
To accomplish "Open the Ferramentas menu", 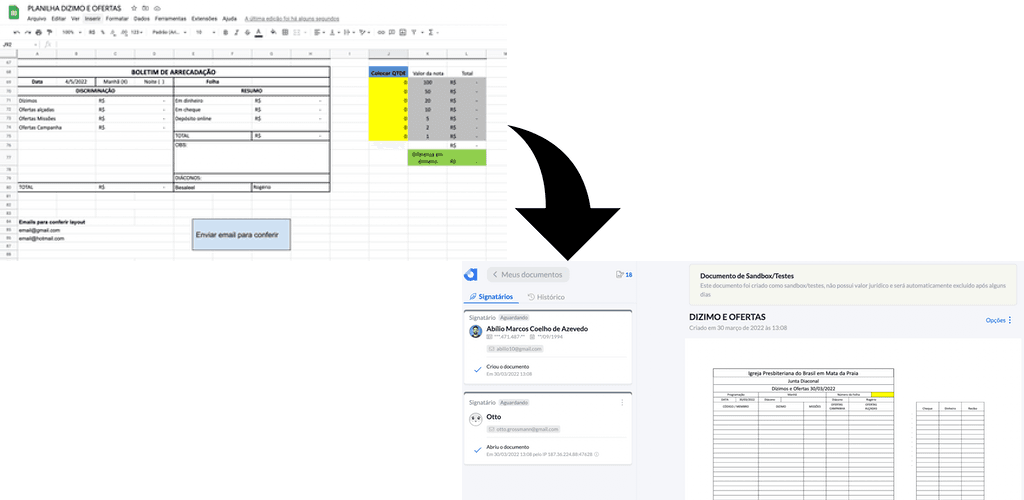I will (x=170, y=19).
